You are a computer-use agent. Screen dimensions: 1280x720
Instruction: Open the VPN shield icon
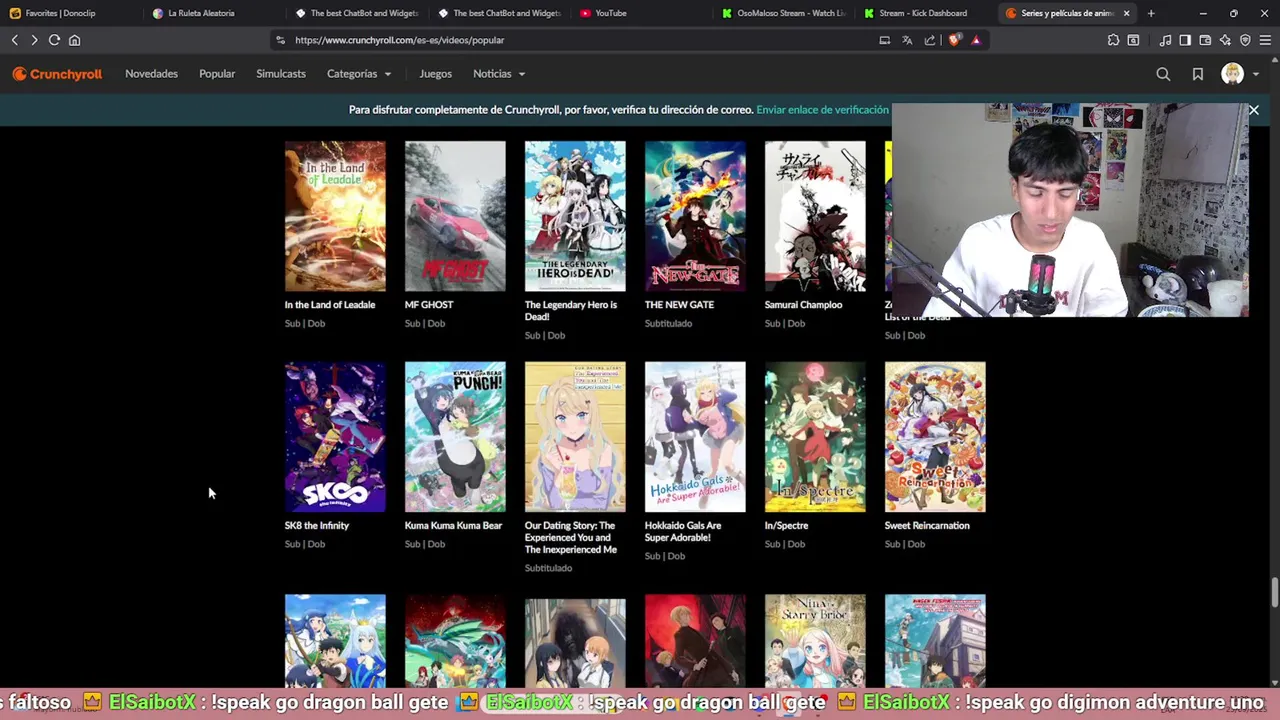tap(1245, 40)
